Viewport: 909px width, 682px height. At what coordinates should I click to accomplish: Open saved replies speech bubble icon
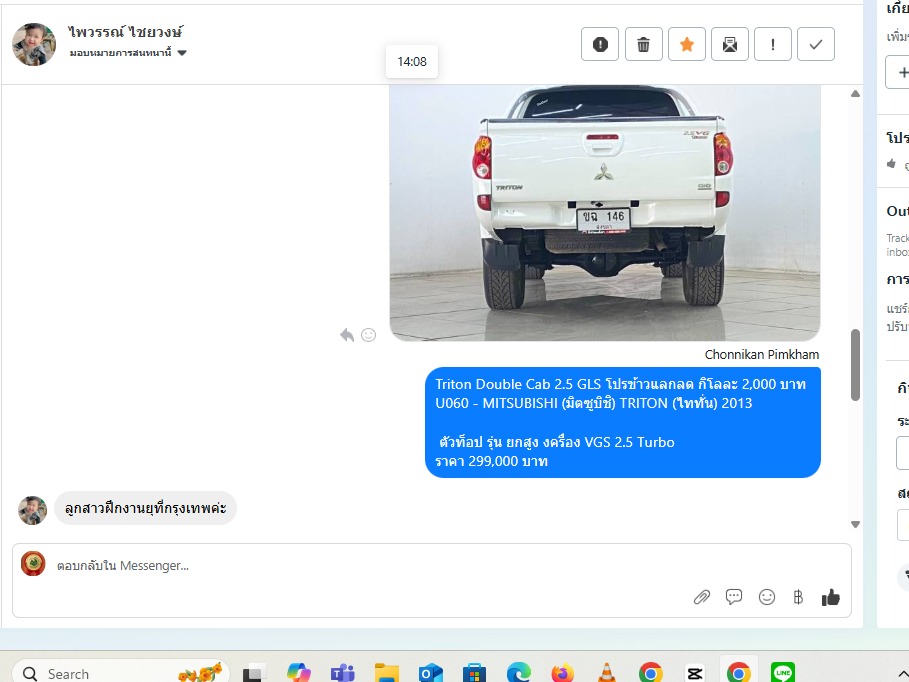(x=734, y=597)
